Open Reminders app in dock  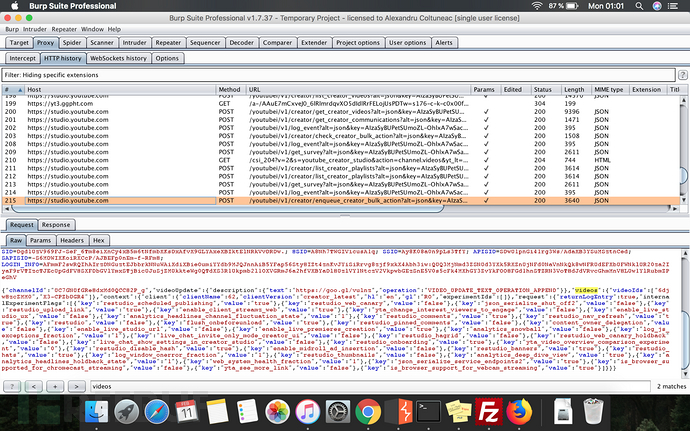pos(247,412)
